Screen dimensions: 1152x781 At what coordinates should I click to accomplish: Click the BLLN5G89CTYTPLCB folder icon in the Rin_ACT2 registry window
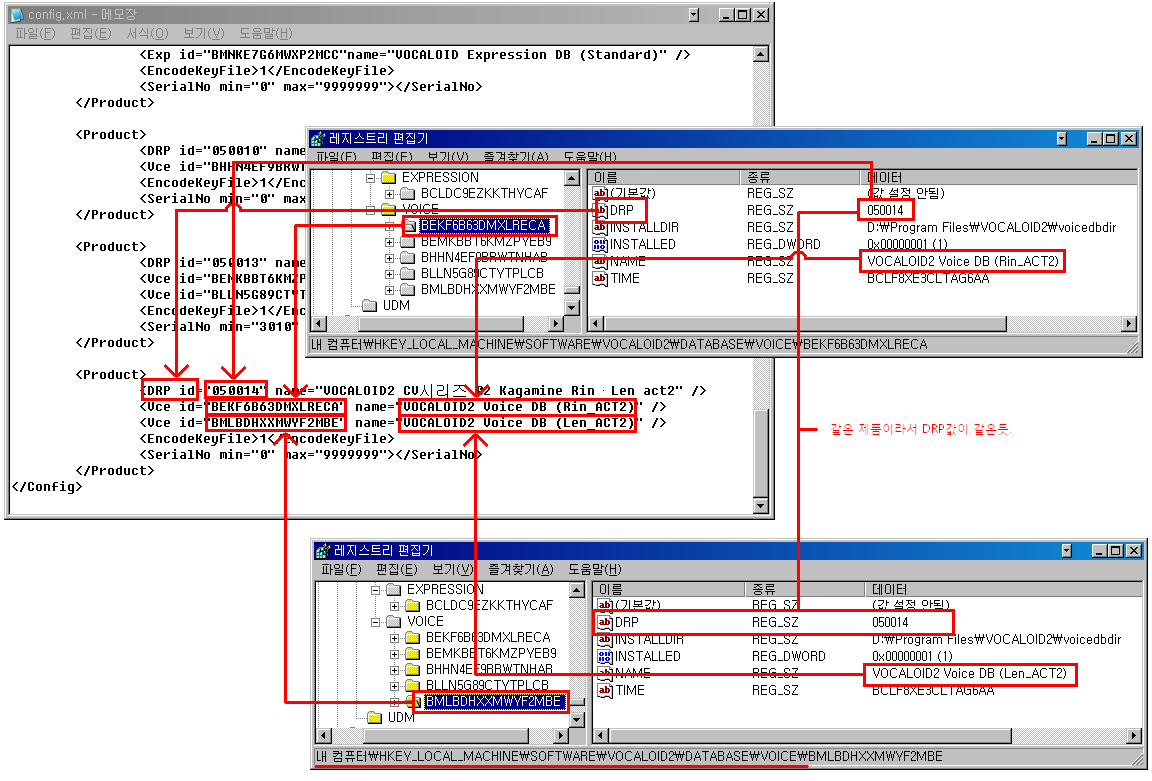408,274
